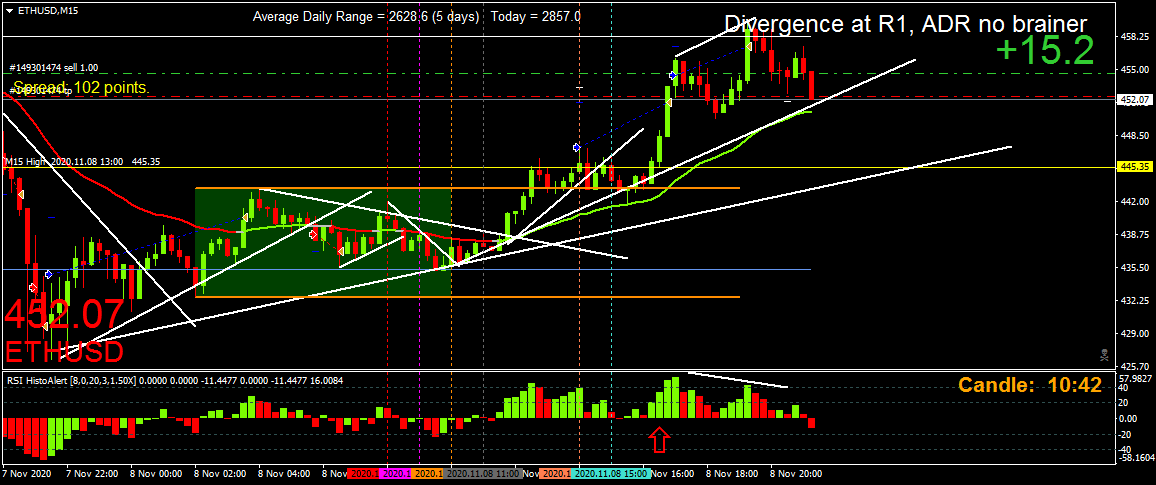Click the large red 452.07 price display
This screenshot has width=1156, height=485.
click(63, 316)
